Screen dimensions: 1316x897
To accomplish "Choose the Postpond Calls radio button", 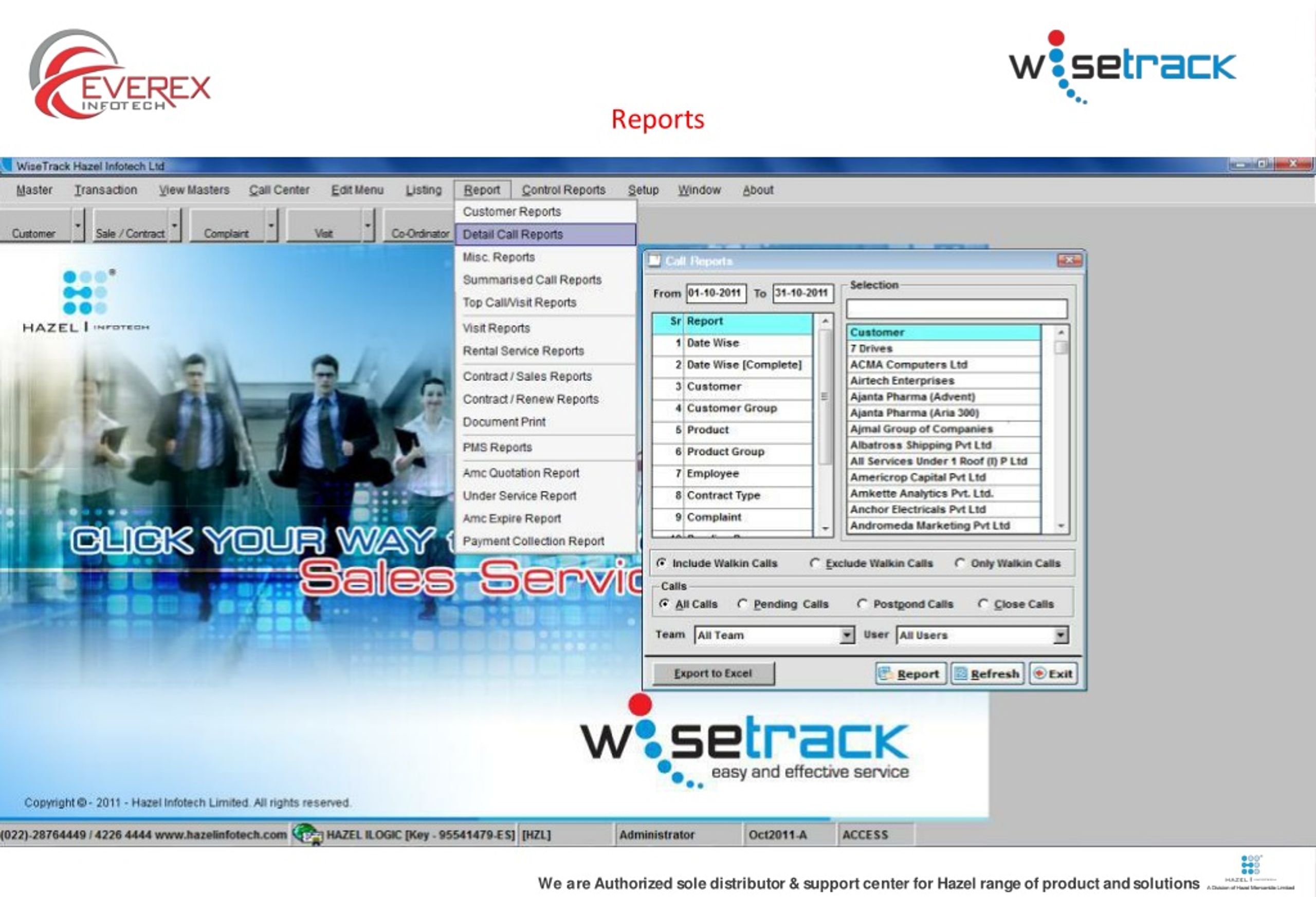I will tap(863, 604).
